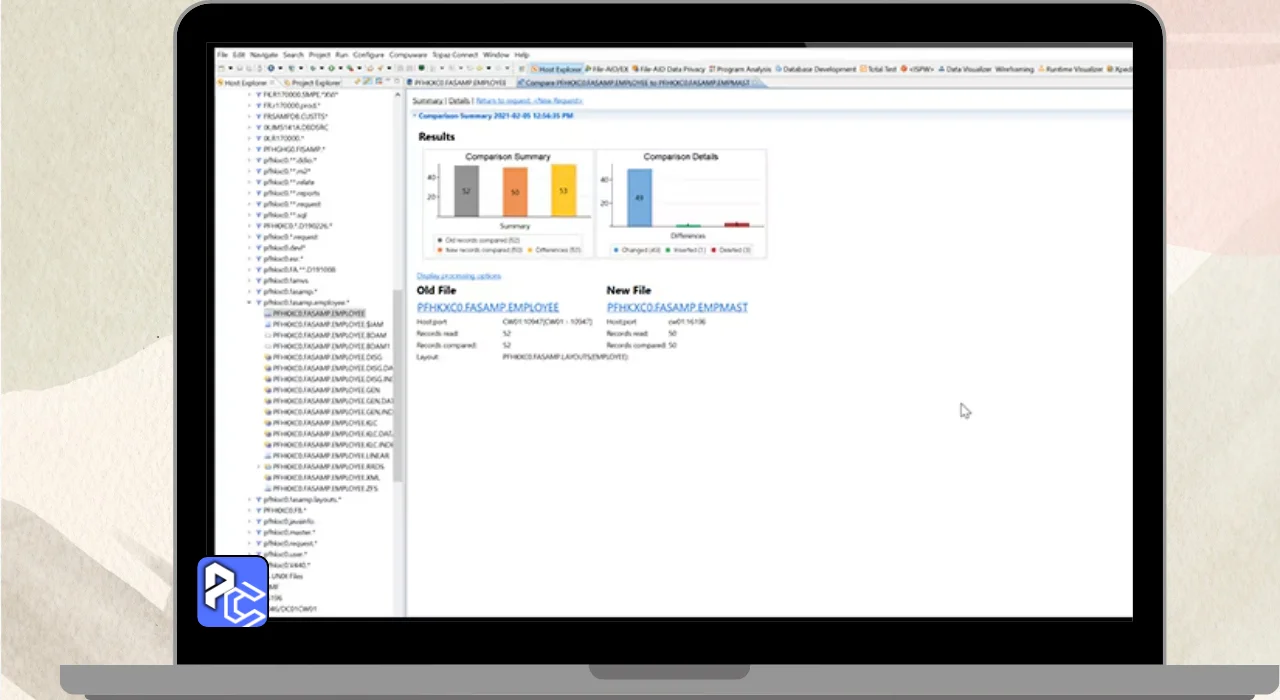Click filter icon of pfhkxc0.javainfo row
Viewport: 1280px width, 700px height.
[259, 521]
